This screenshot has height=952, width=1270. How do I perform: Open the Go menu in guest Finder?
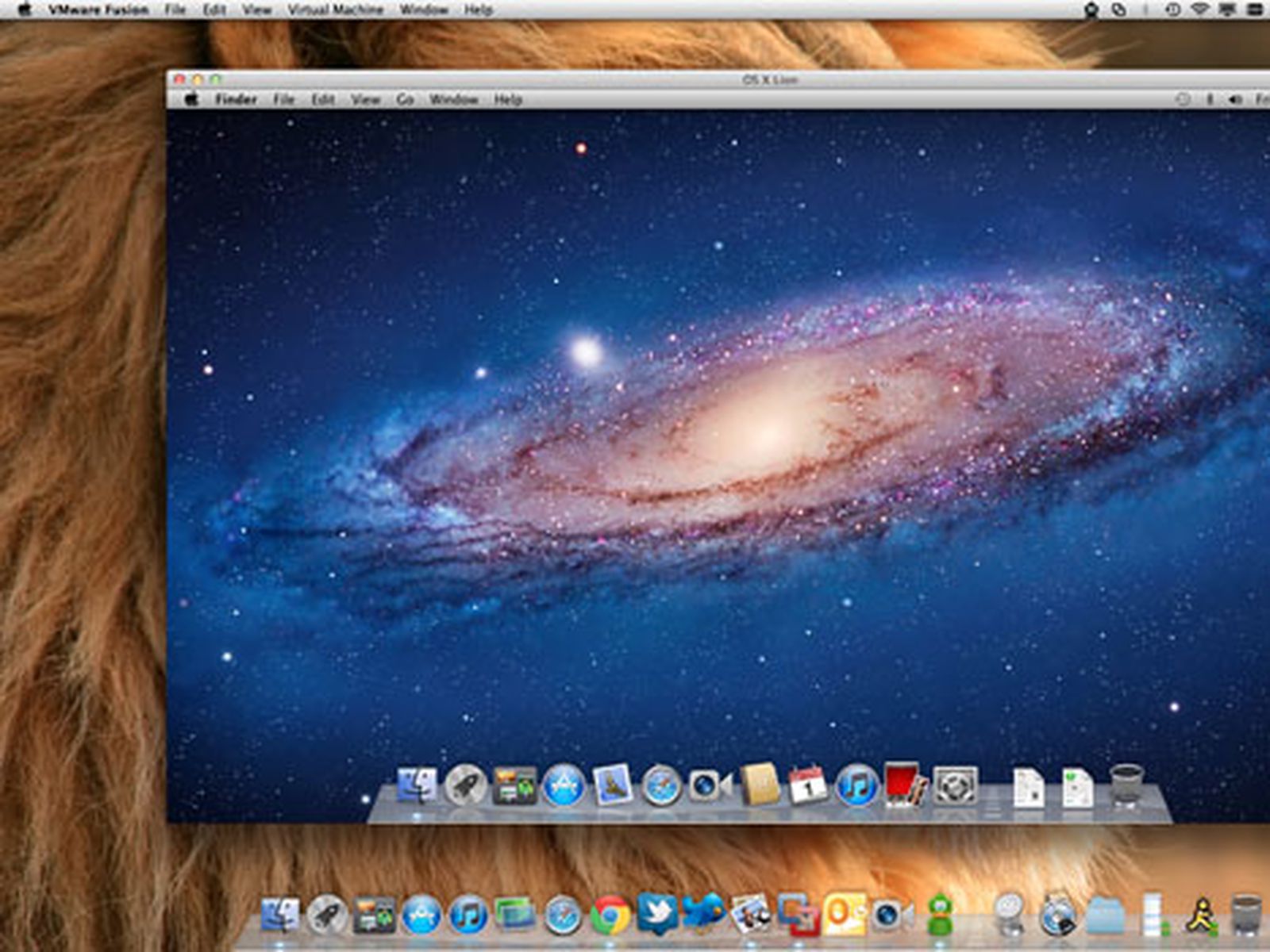point(405,99)
